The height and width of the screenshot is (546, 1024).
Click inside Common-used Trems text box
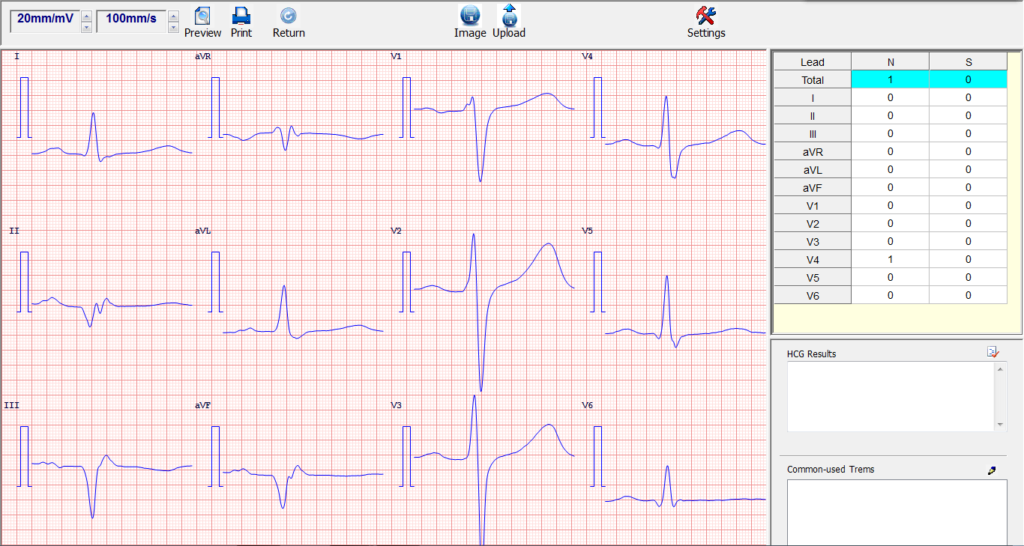click(897, 513)
